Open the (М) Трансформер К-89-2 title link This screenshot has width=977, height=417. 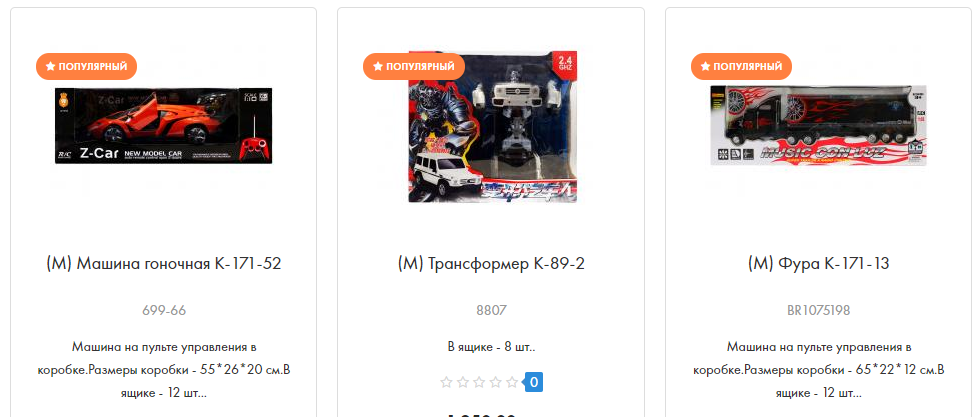tap(491, 264)
